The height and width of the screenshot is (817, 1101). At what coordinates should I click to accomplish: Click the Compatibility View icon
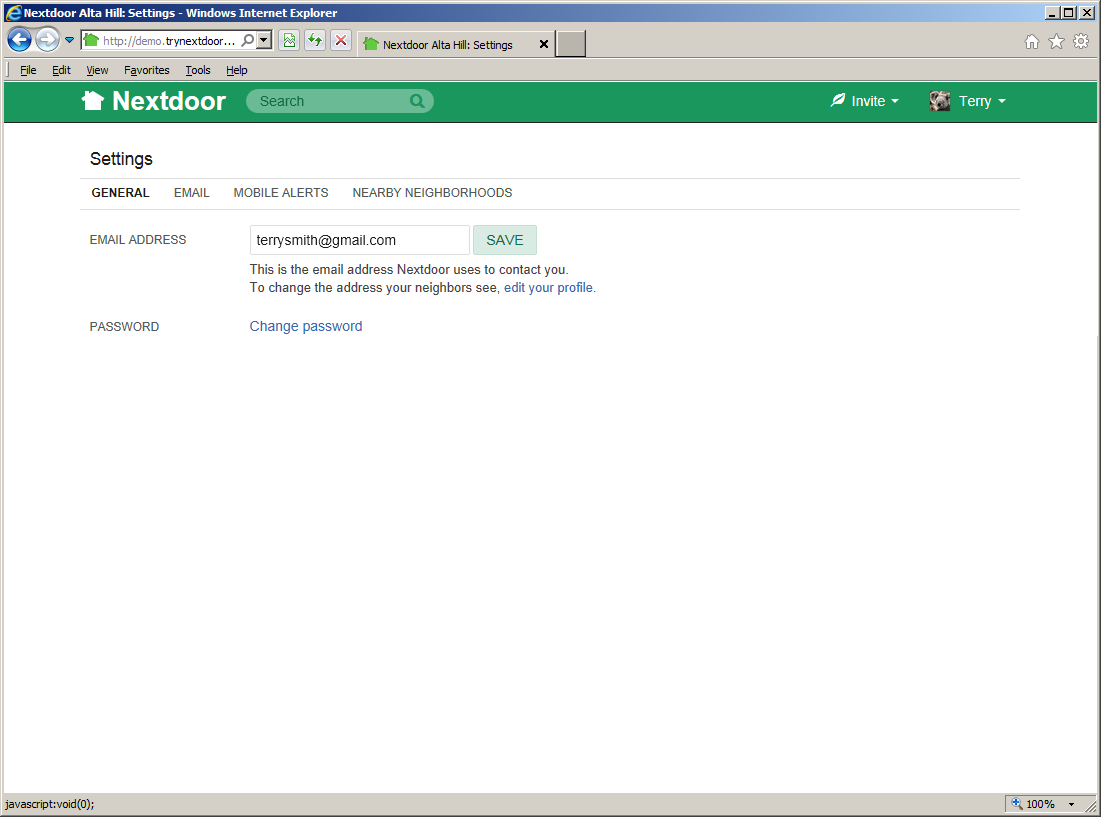(x=289, y=39)
